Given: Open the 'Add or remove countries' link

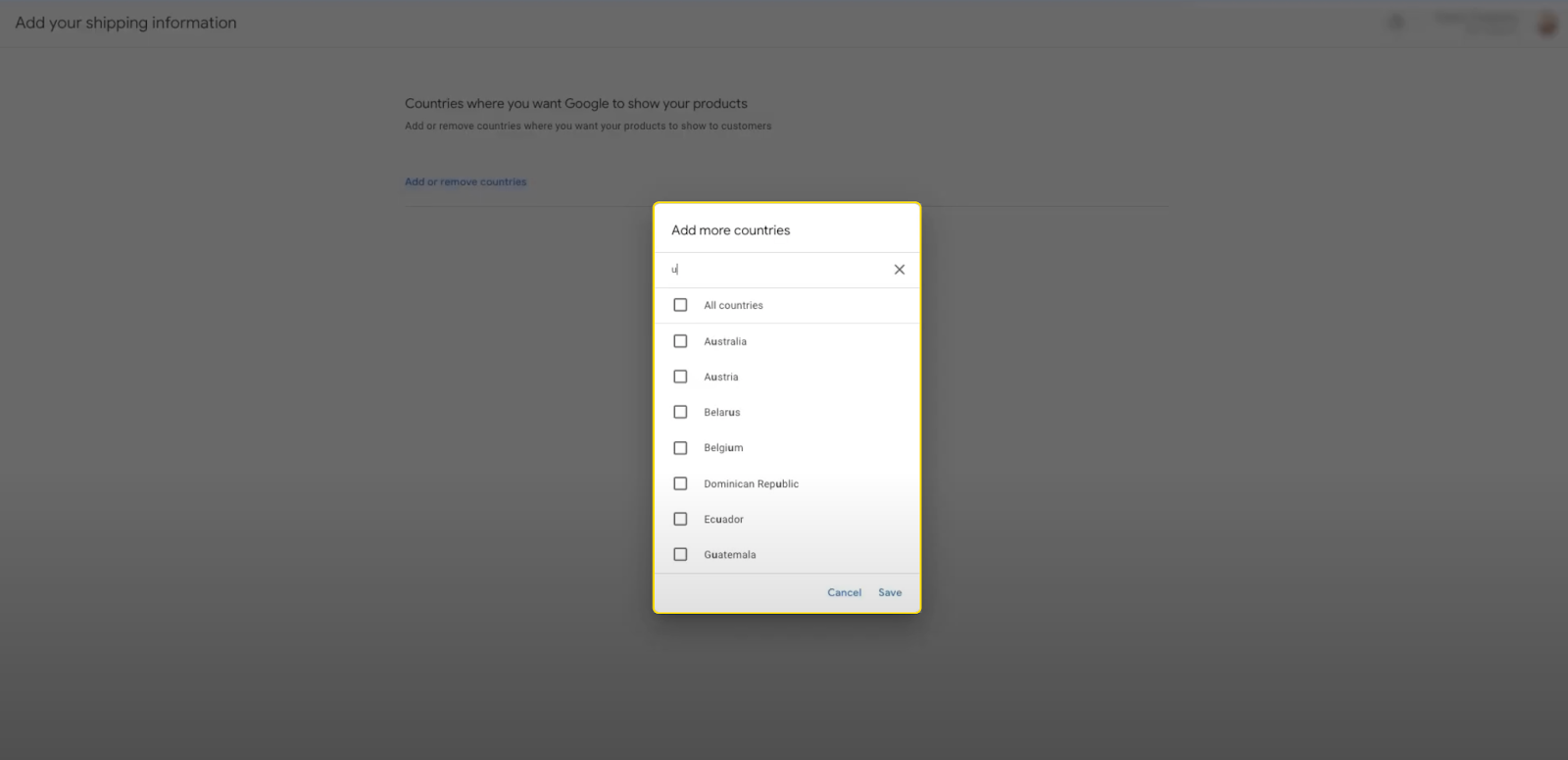Looking at the screenshot, I should tap(465, 181).
